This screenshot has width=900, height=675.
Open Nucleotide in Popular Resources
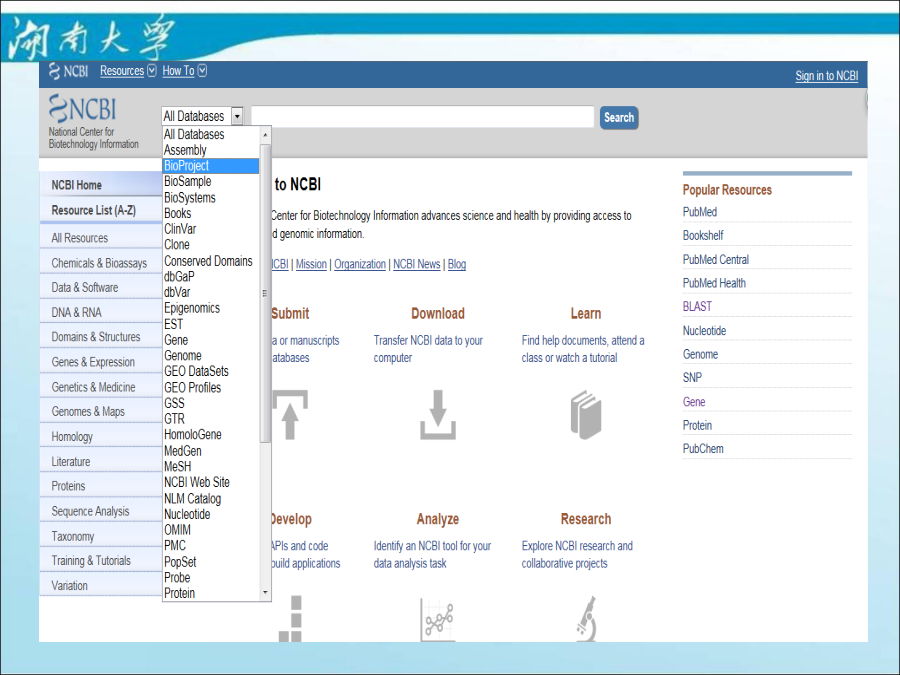point(704,331)
